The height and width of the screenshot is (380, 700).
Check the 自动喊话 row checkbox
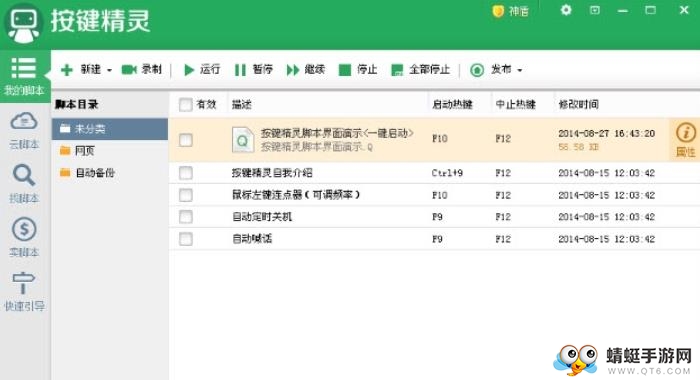(x=186, y=239)
